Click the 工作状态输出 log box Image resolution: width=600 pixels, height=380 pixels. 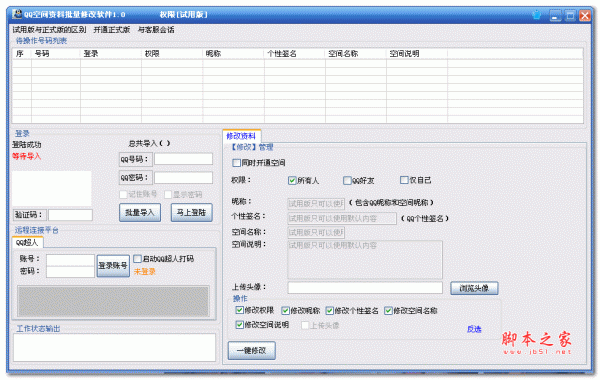114,347
